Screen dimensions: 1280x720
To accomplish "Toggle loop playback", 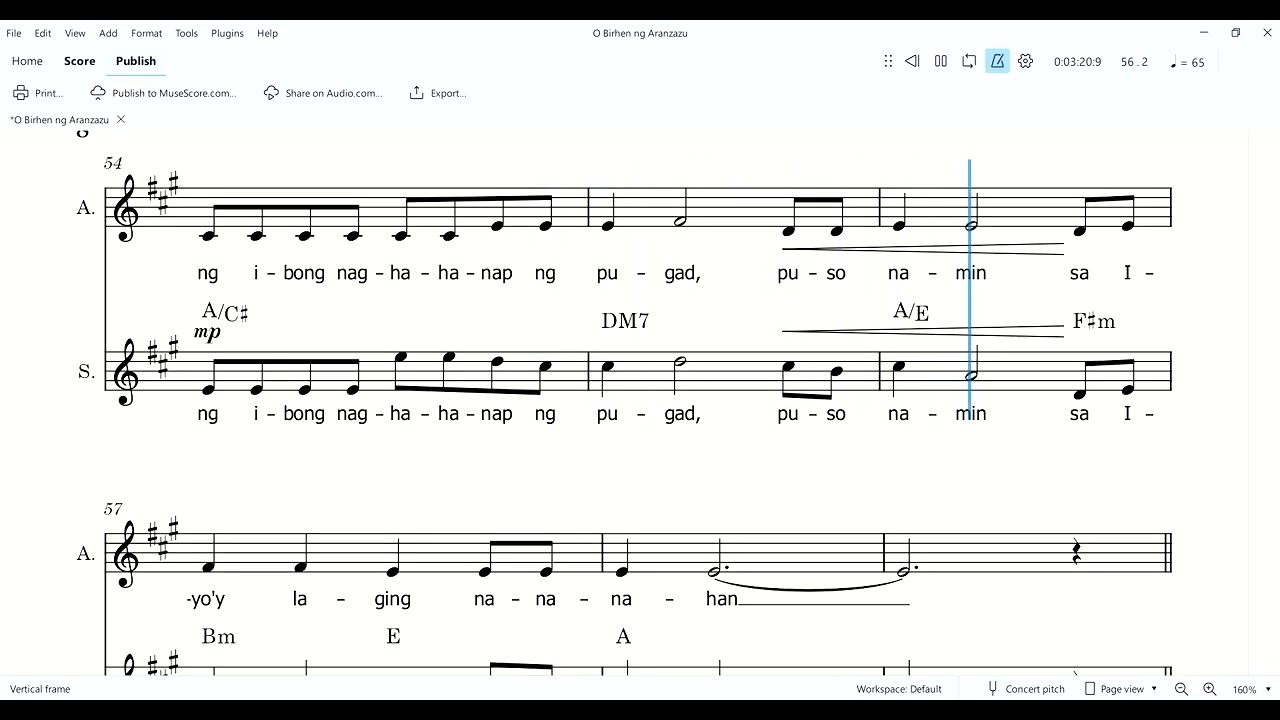I will pyautogui.click(x=969, y=61).
